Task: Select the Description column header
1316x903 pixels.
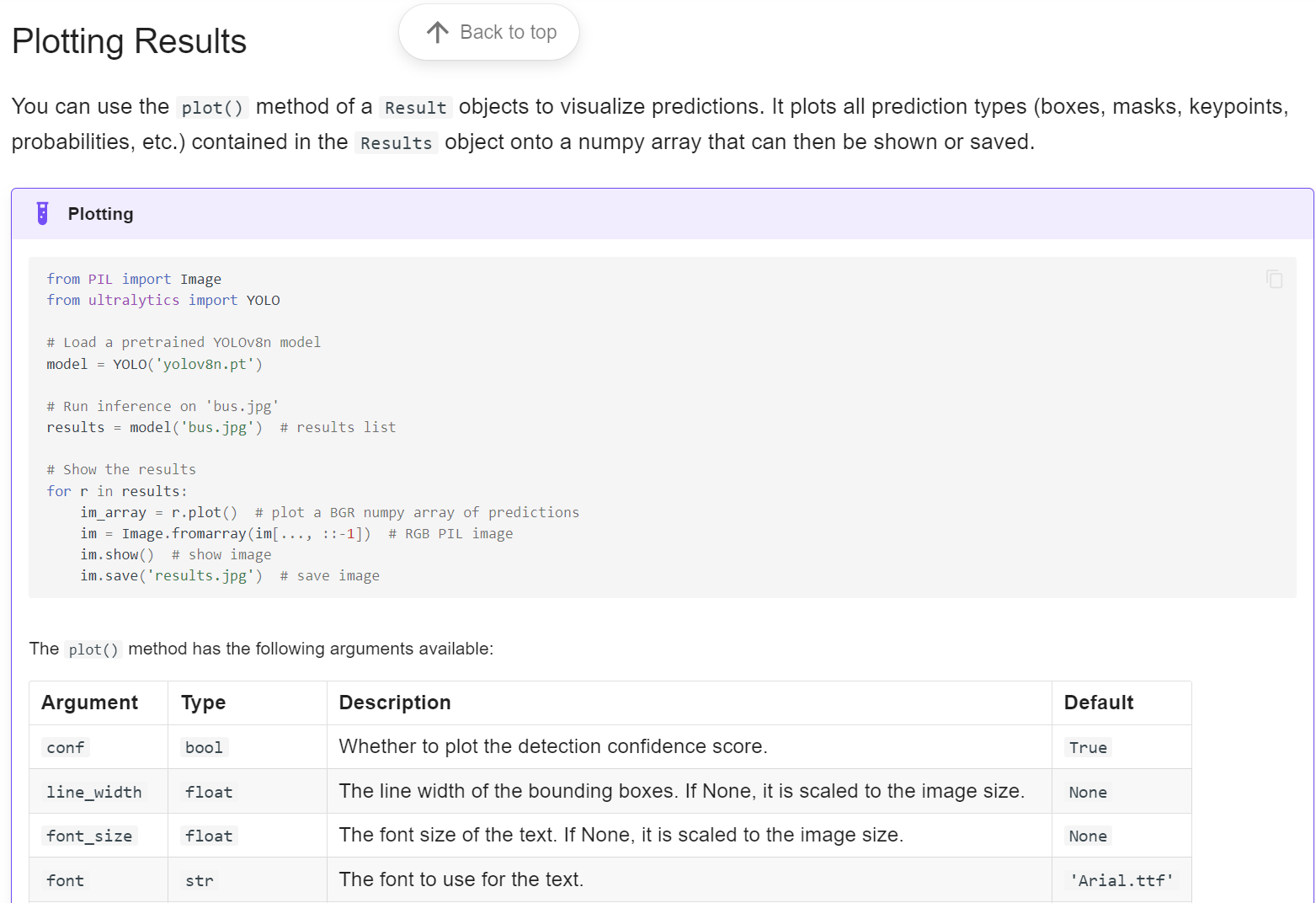Action: [x=394, y=703]
